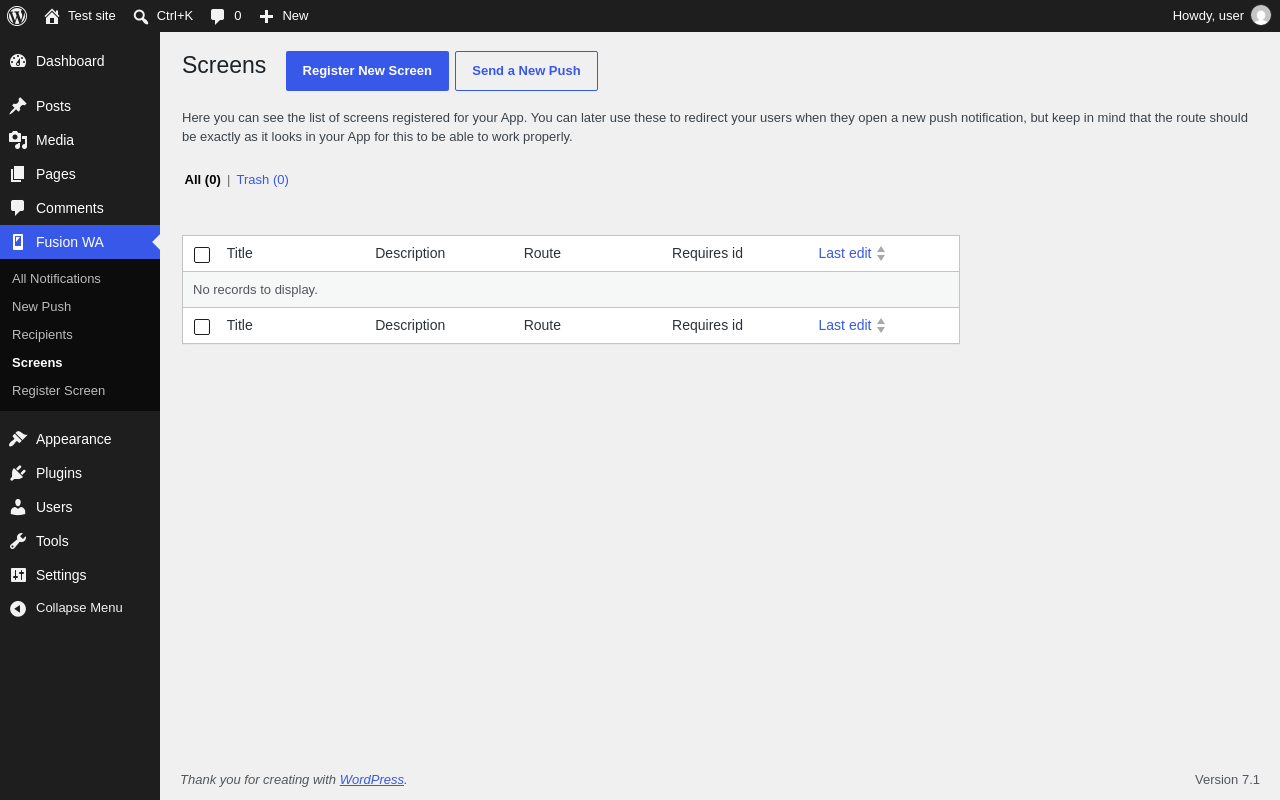
Task: Open Dashboard menu item
Action: [80, 61]
